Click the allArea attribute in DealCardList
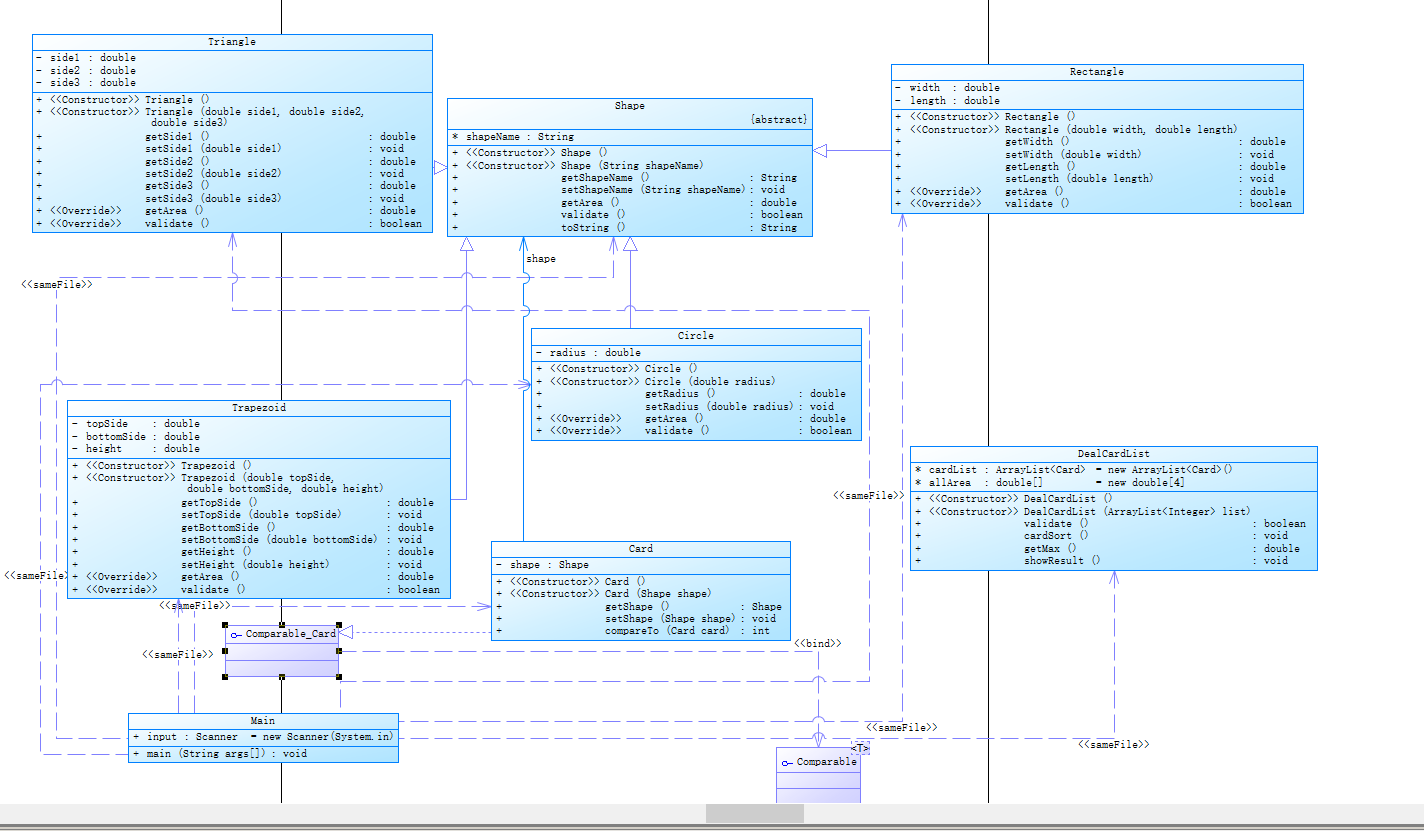 1050,483
